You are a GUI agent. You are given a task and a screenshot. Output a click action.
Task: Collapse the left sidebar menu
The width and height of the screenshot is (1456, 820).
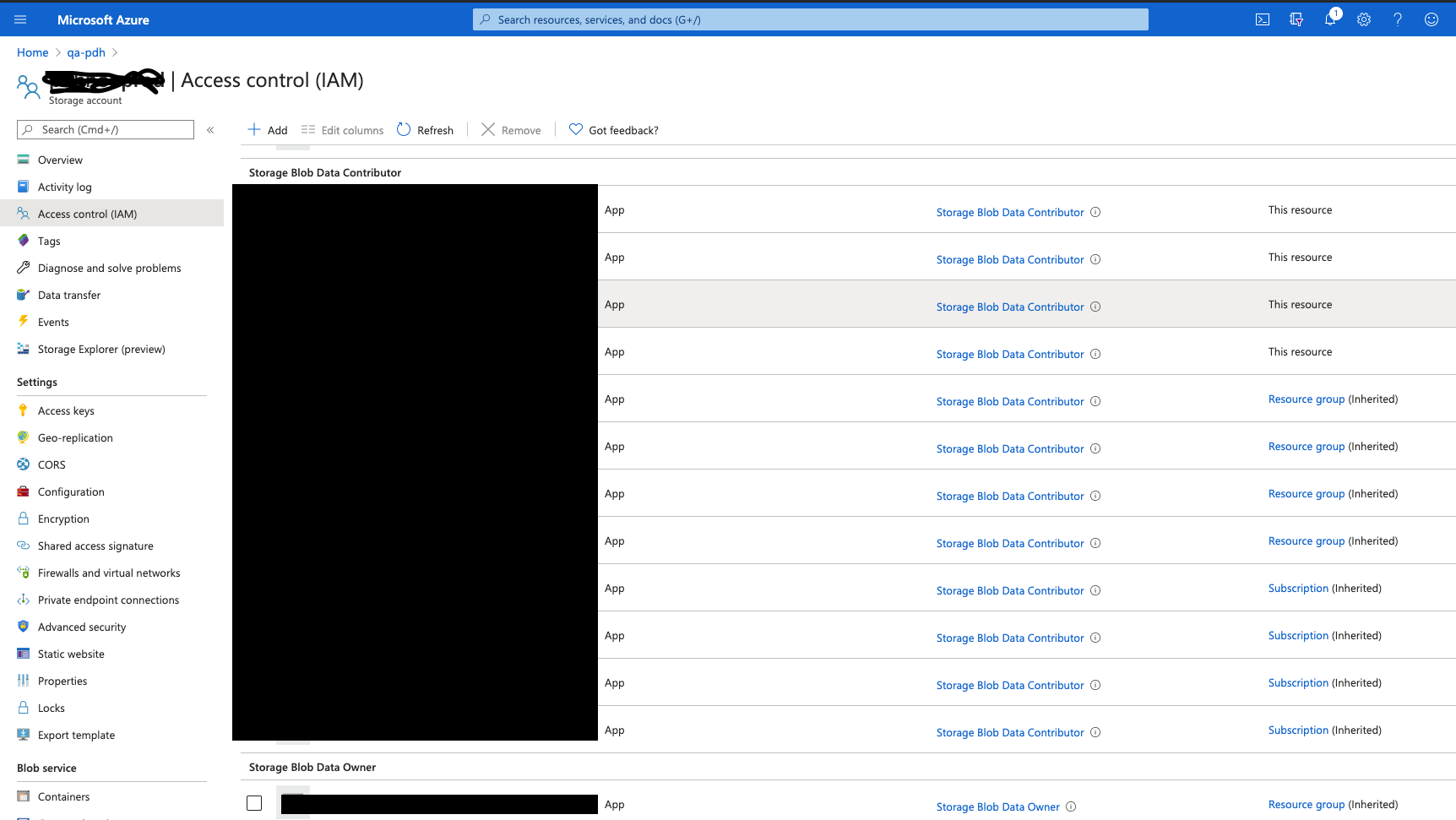(210, 130)
